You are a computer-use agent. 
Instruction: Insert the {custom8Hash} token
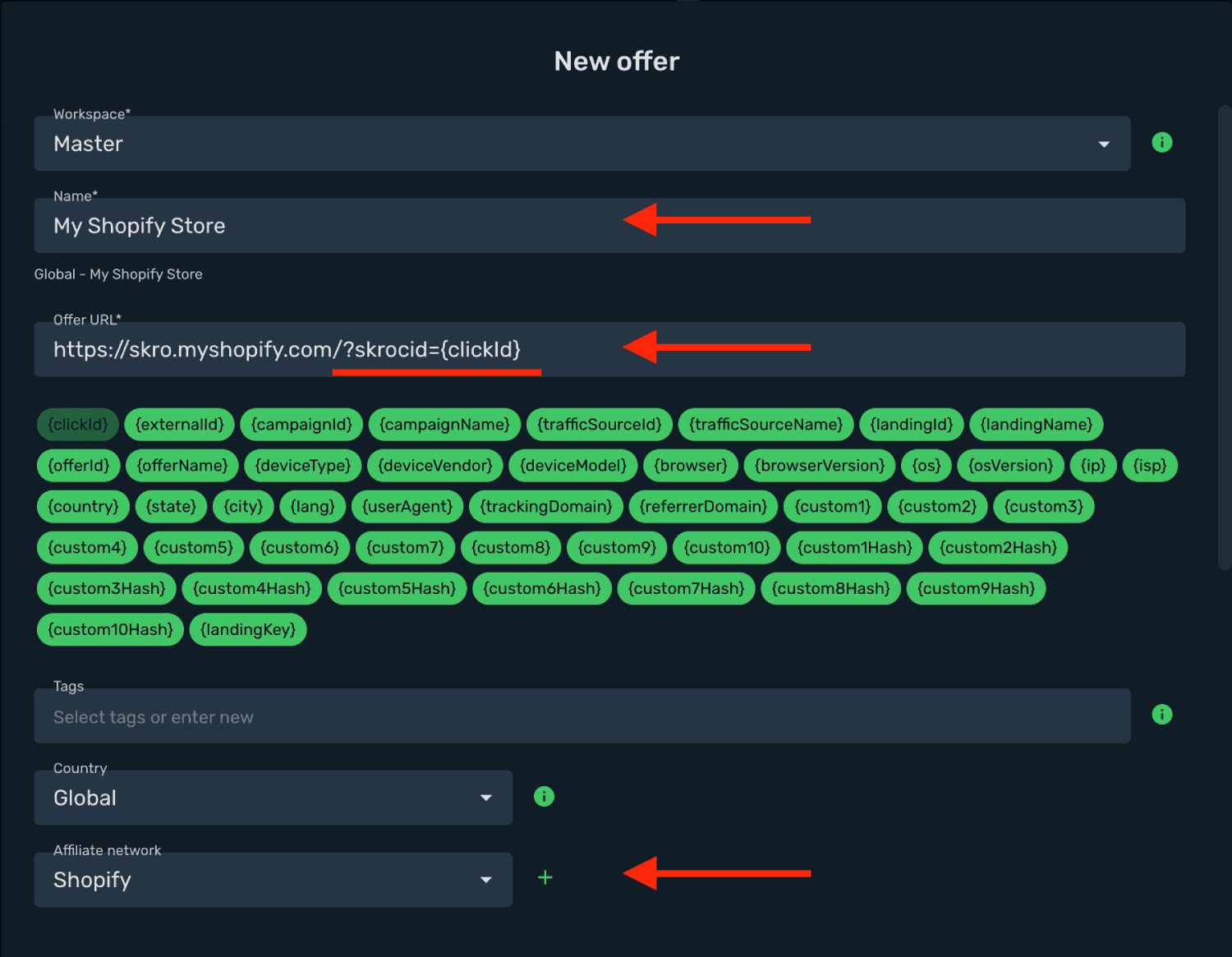831,589
